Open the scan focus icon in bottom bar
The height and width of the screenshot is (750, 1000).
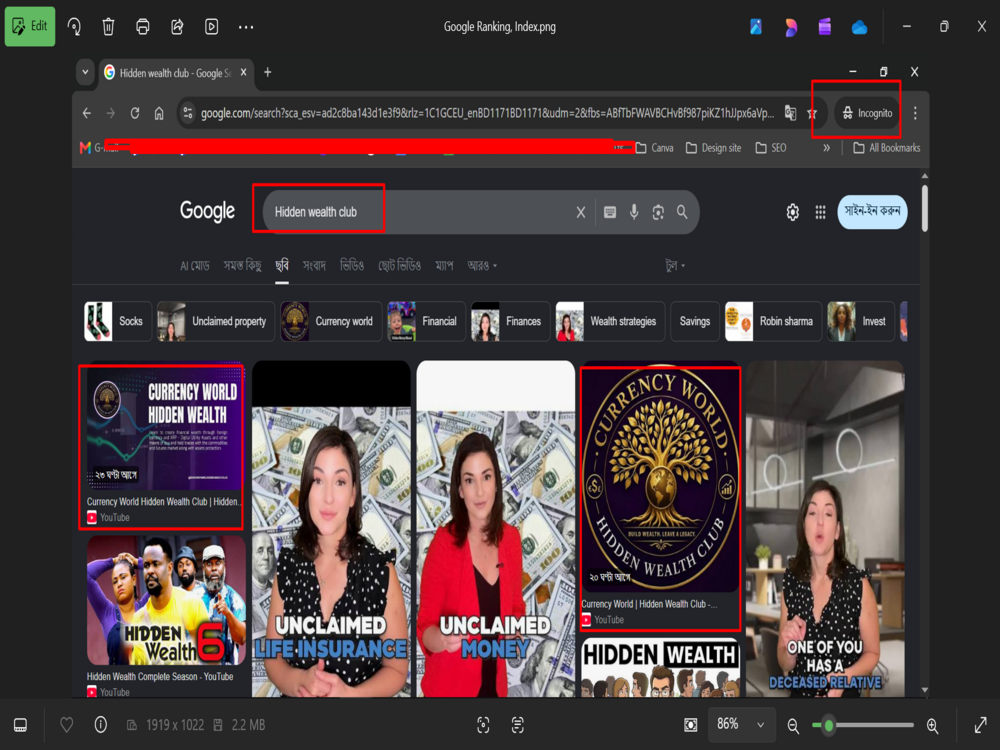[483, 725]
